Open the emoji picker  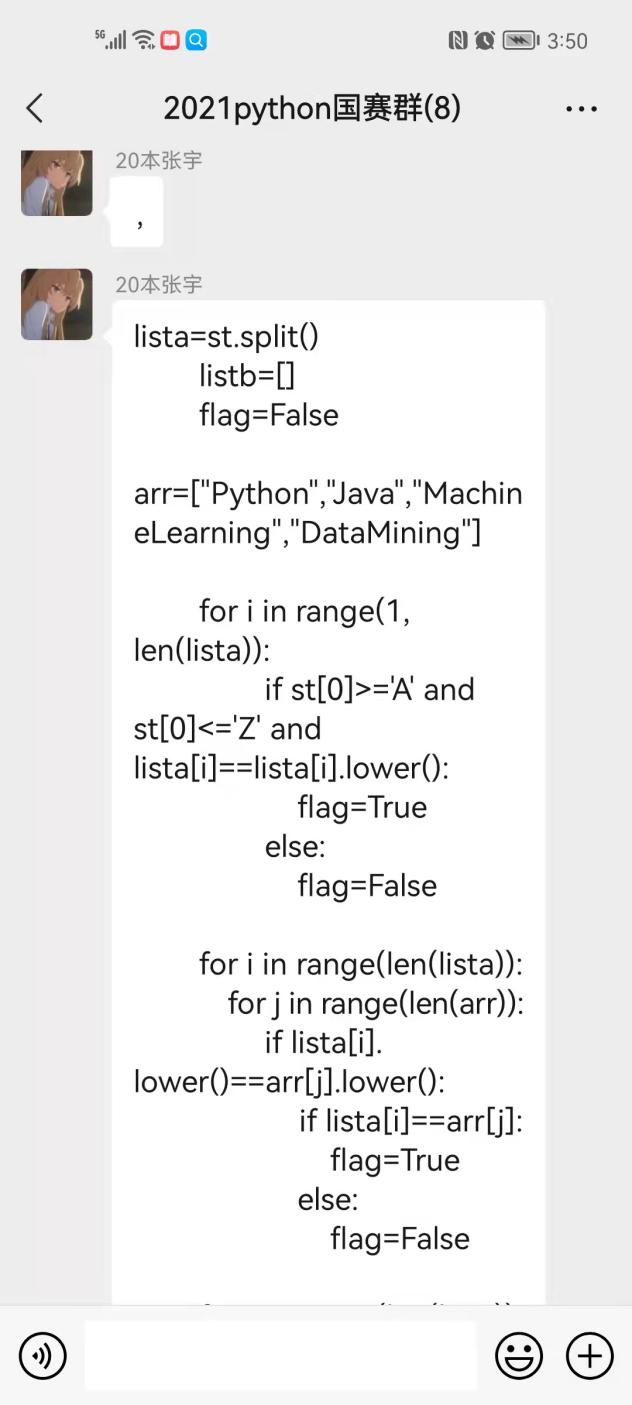[519, 1356]
